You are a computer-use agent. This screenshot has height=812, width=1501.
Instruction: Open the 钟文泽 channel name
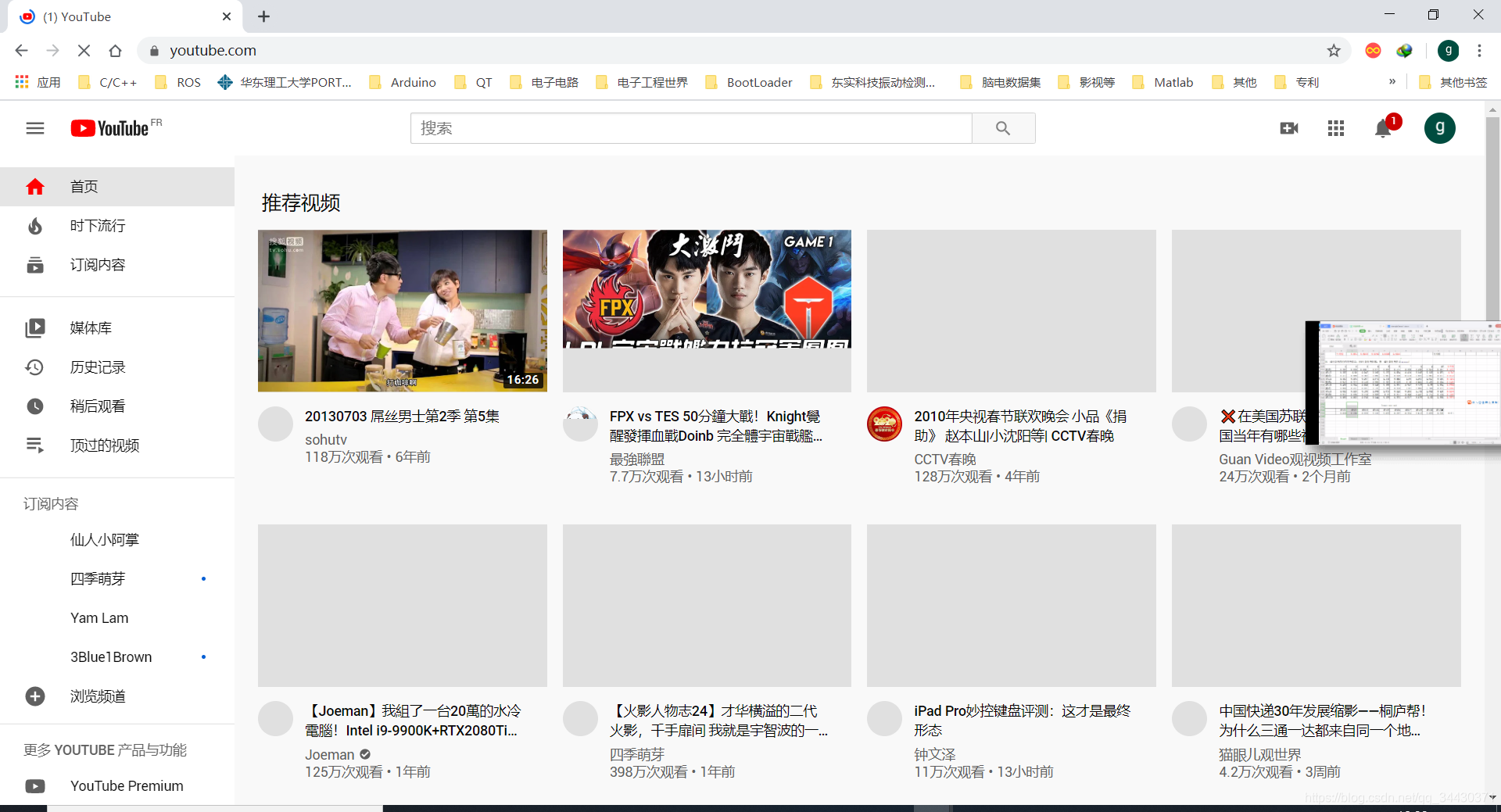click(935, 755)
